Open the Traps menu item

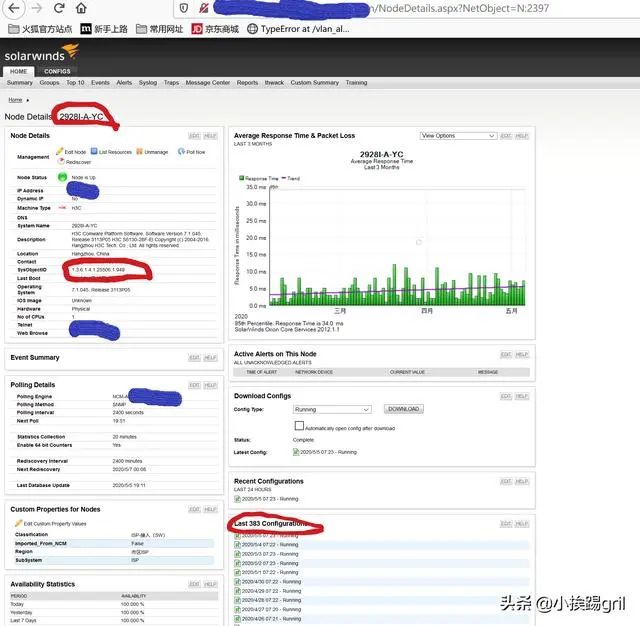171,83
